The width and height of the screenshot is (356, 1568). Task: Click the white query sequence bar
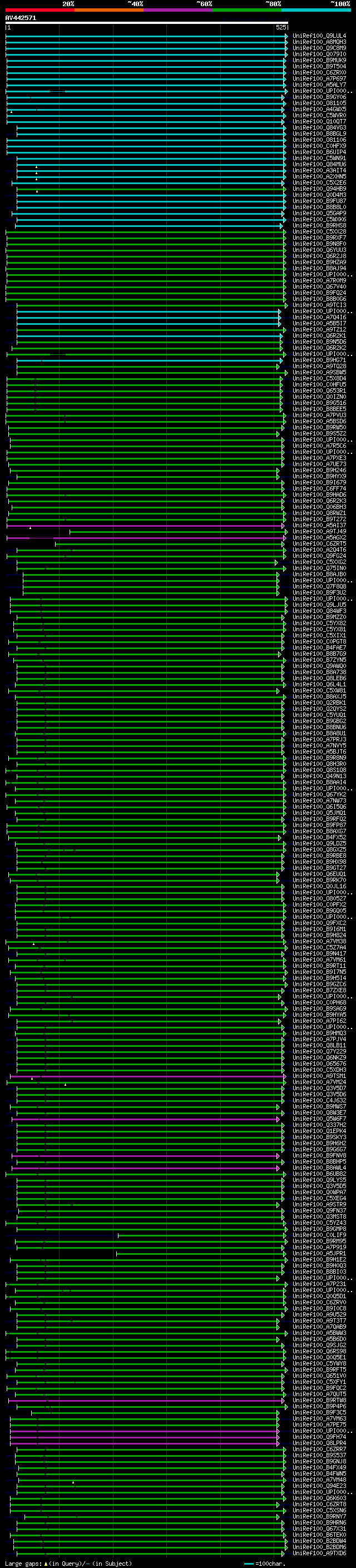pos(147,22)
